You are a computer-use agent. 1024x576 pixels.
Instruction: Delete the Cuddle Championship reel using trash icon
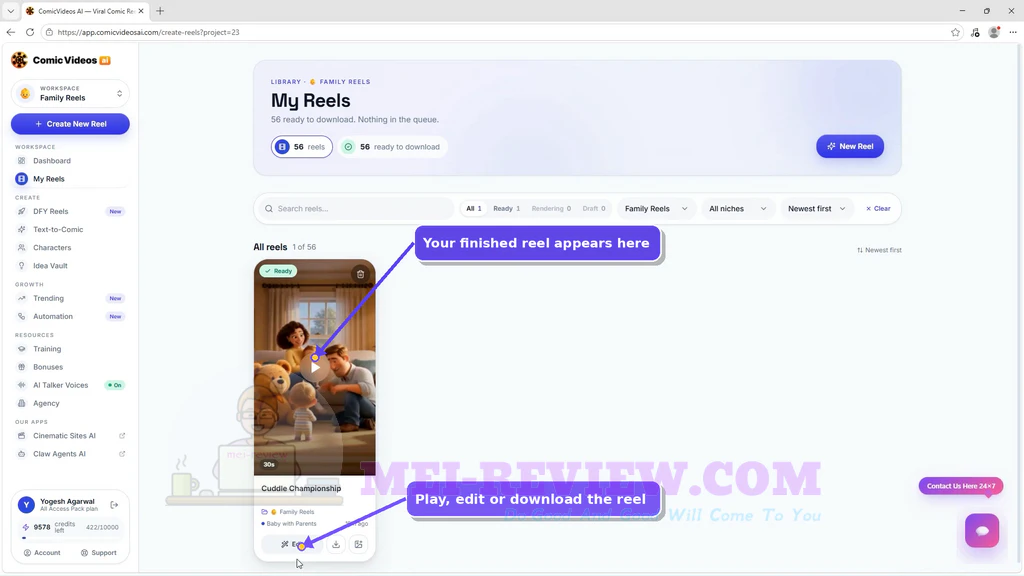pos(360,274)
